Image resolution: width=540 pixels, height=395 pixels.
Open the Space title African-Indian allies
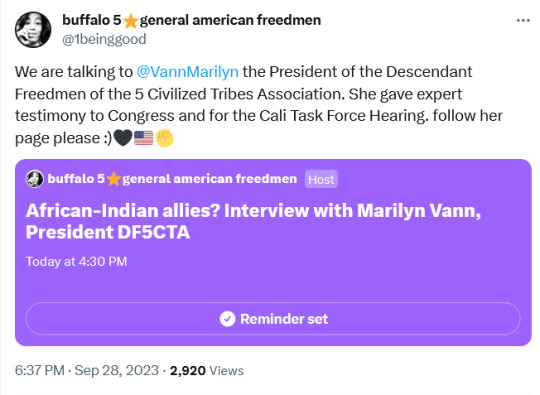point(253,221)
